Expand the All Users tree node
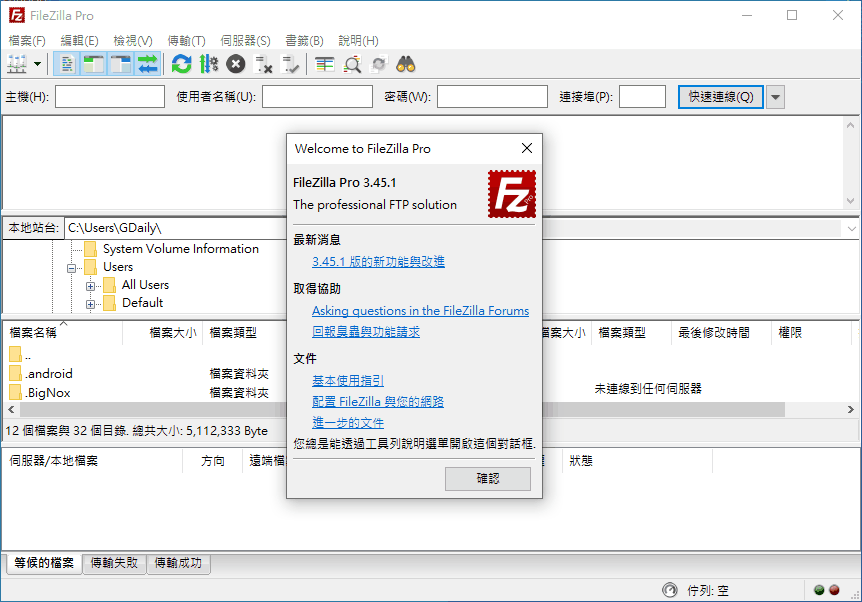Viewport: 862px width, 602px height. point(90,286)
